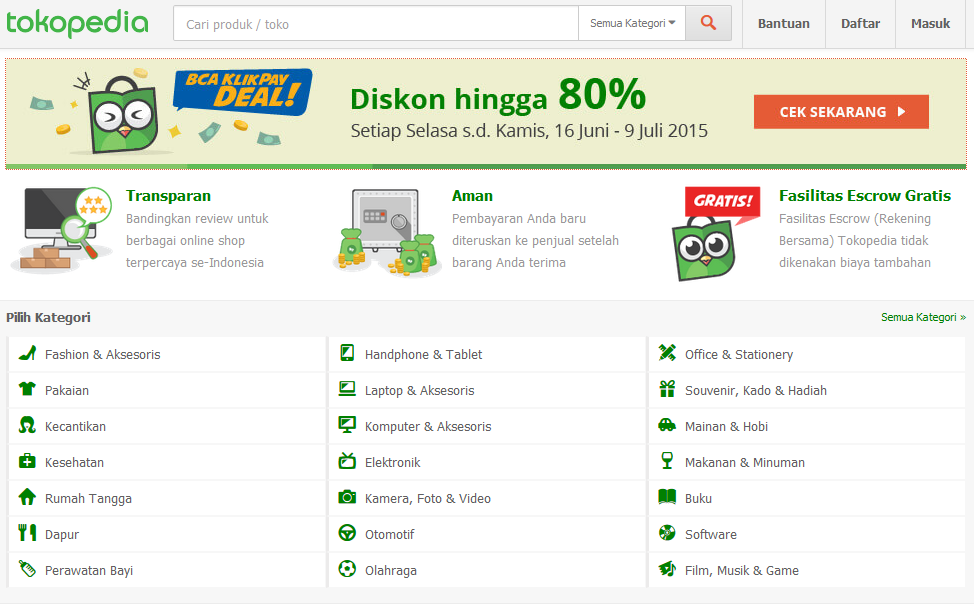Open the Film, Musik & Game category
The height and width of the screenshot is (615, 974).
tap(807, 570)
